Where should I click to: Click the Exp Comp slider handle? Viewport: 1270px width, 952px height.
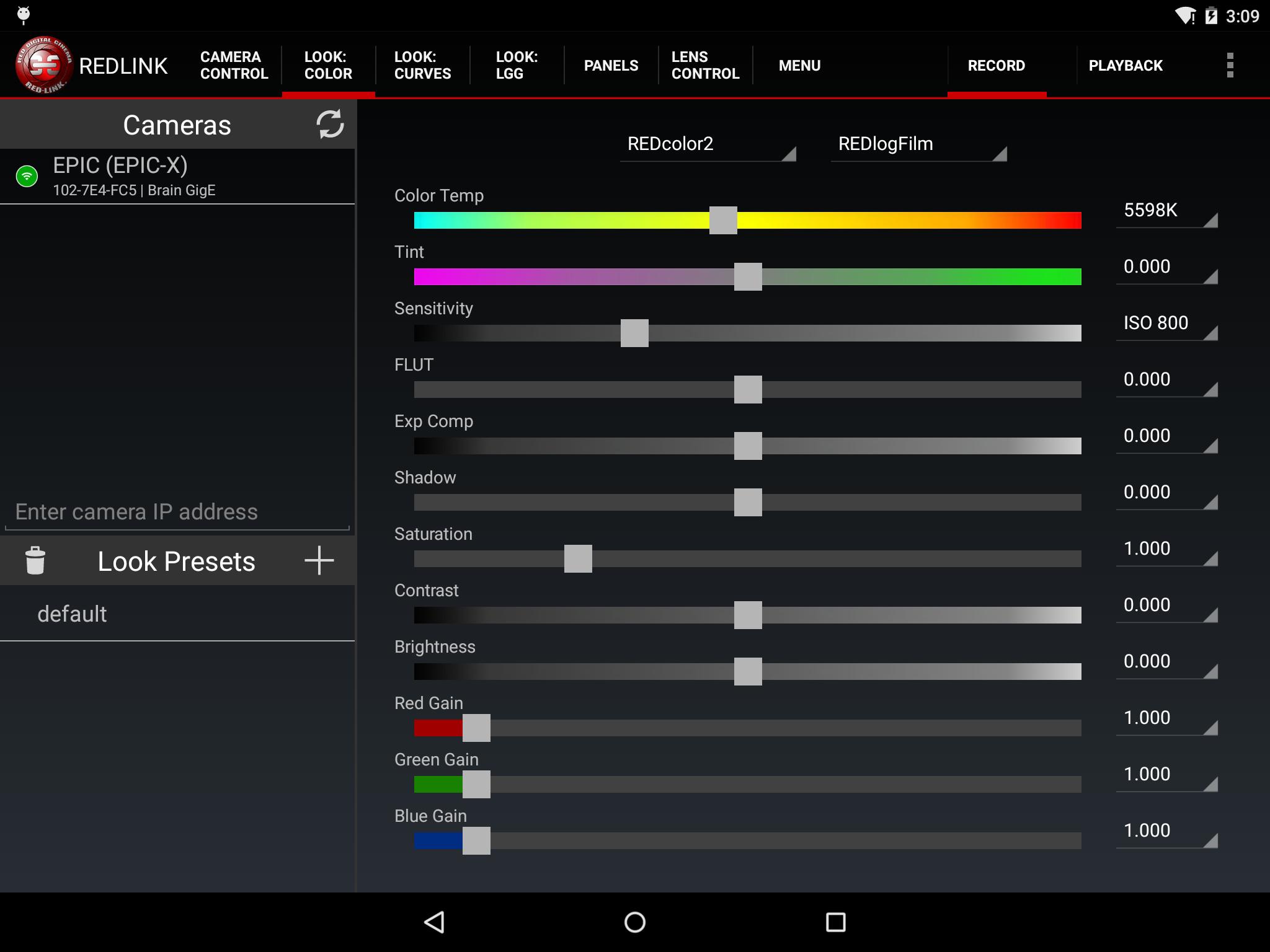pos(748,446)
